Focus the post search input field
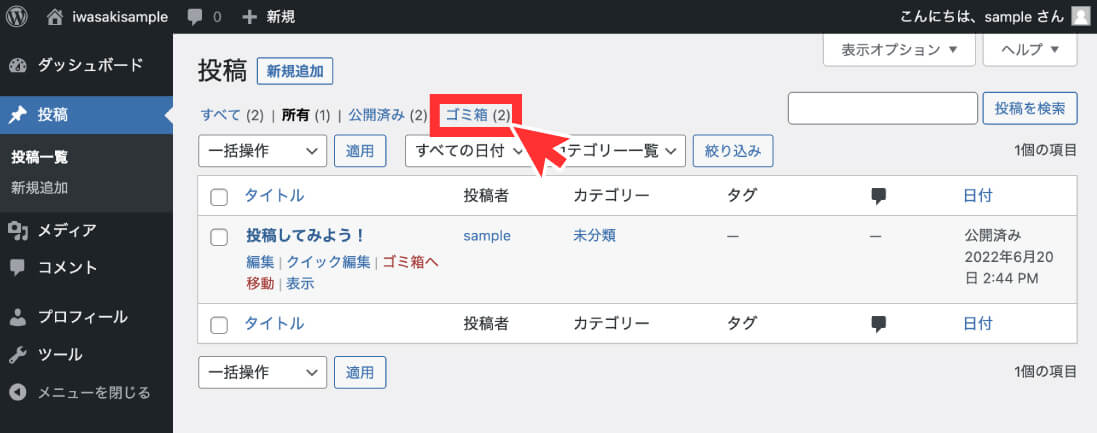The width and height of the screenshot is (1097, 433). click(882, 108)
